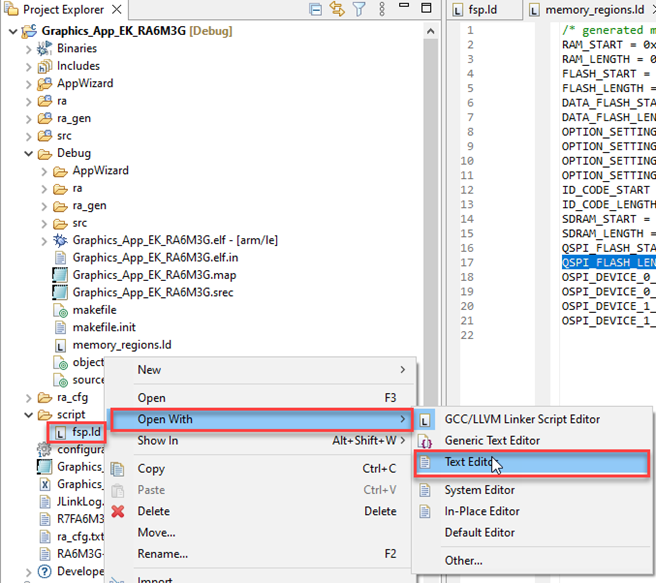Expand the ra_gen folder under project root
The height and width of the screenshot is (583, 656).
tap(28, 119)
